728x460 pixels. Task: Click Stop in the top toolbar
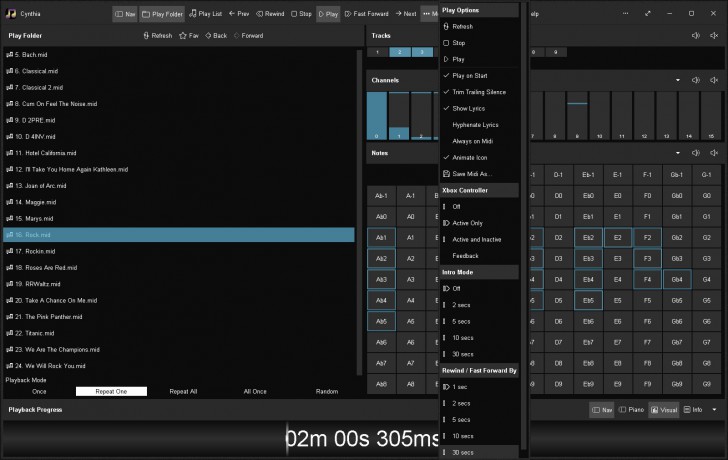pos(301,14)
